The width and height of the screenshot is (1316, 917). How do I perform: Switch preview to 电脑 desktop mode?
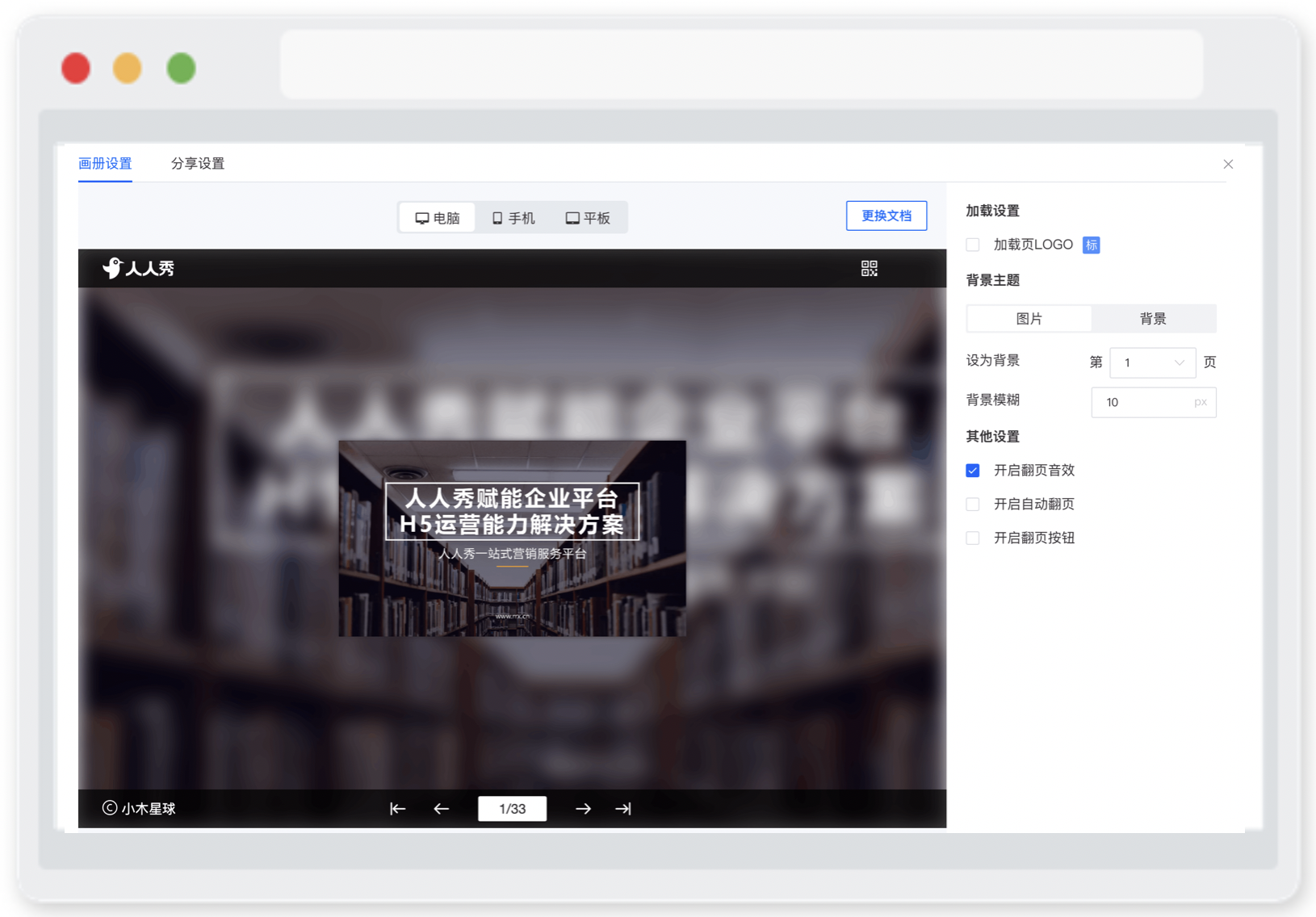tap(438, 218)
